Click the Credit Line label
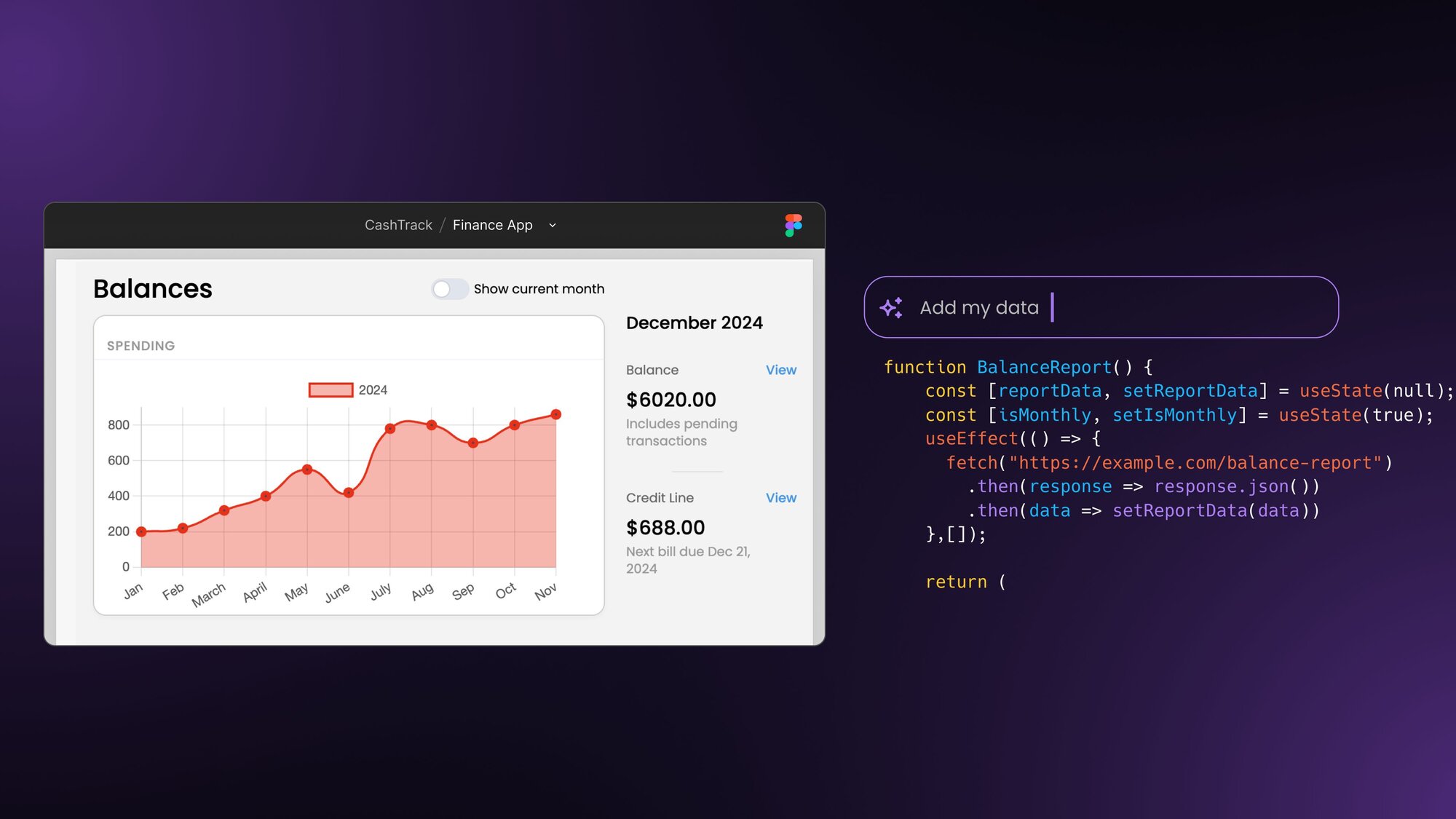1456x819 pixels. coord(660,498)
